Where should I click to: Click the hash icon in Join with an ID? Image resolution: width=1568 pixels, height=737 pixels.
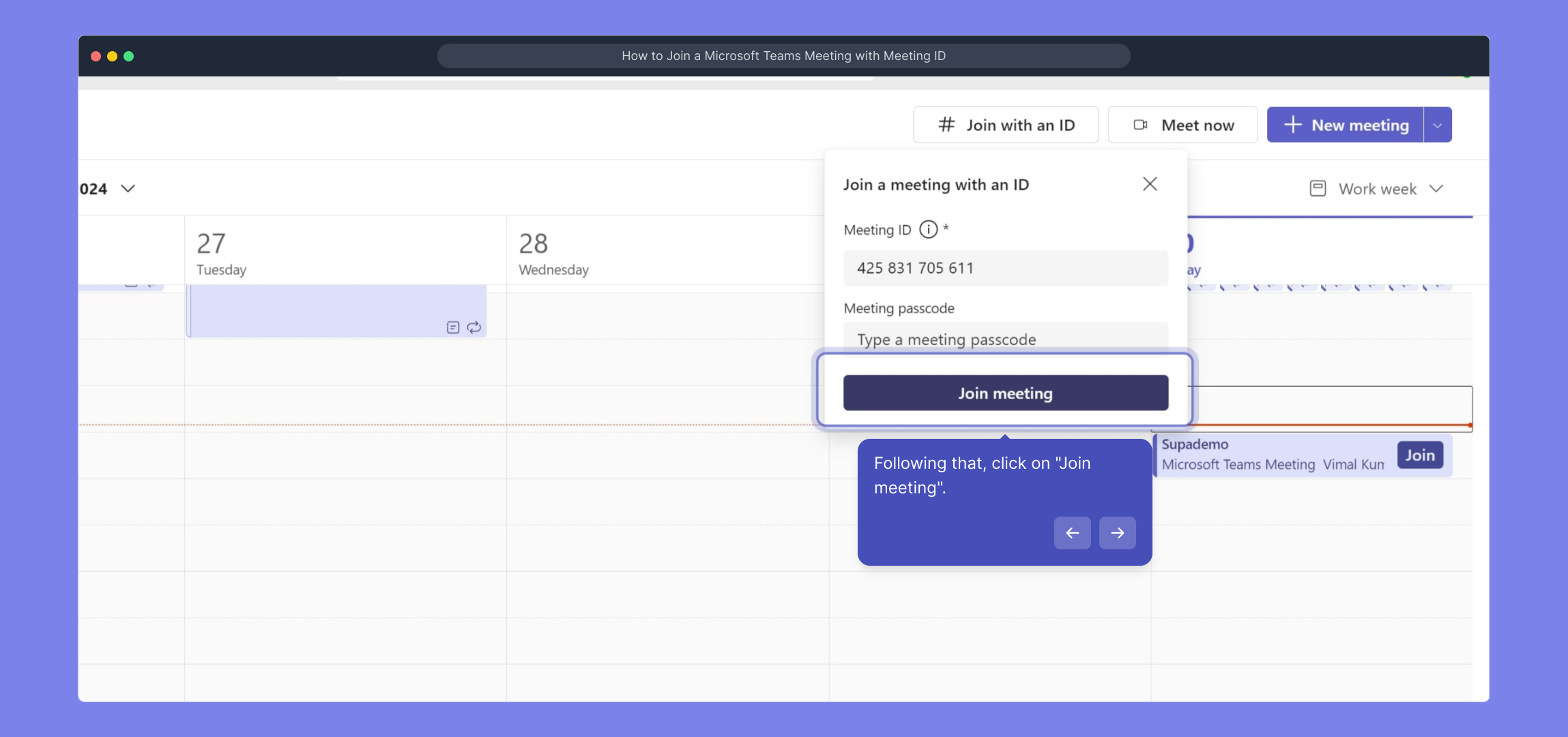coord(946,125)
